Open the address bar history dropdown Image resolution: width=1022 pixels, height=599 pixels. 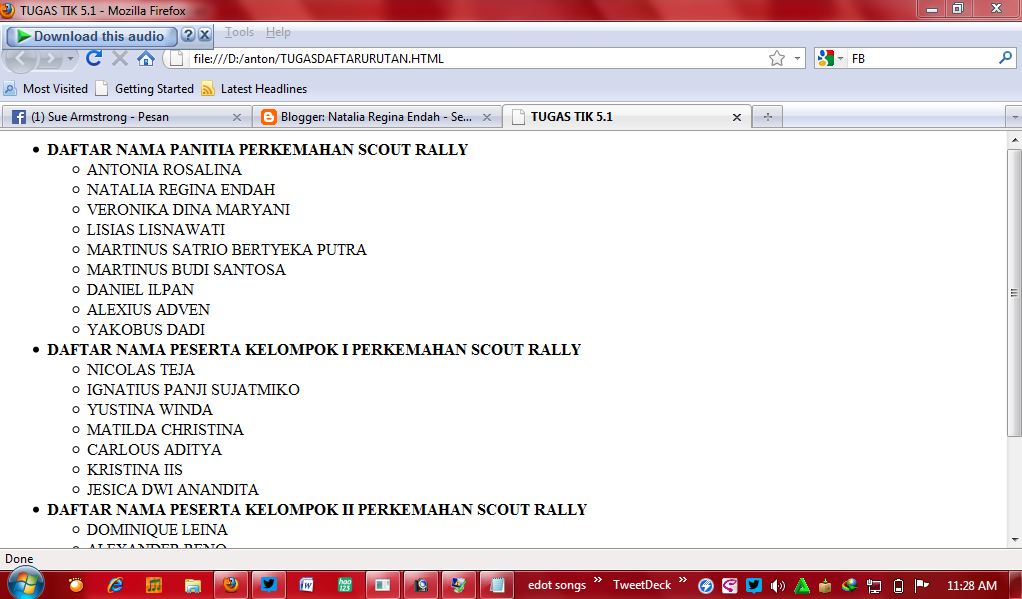click(797, 59)
